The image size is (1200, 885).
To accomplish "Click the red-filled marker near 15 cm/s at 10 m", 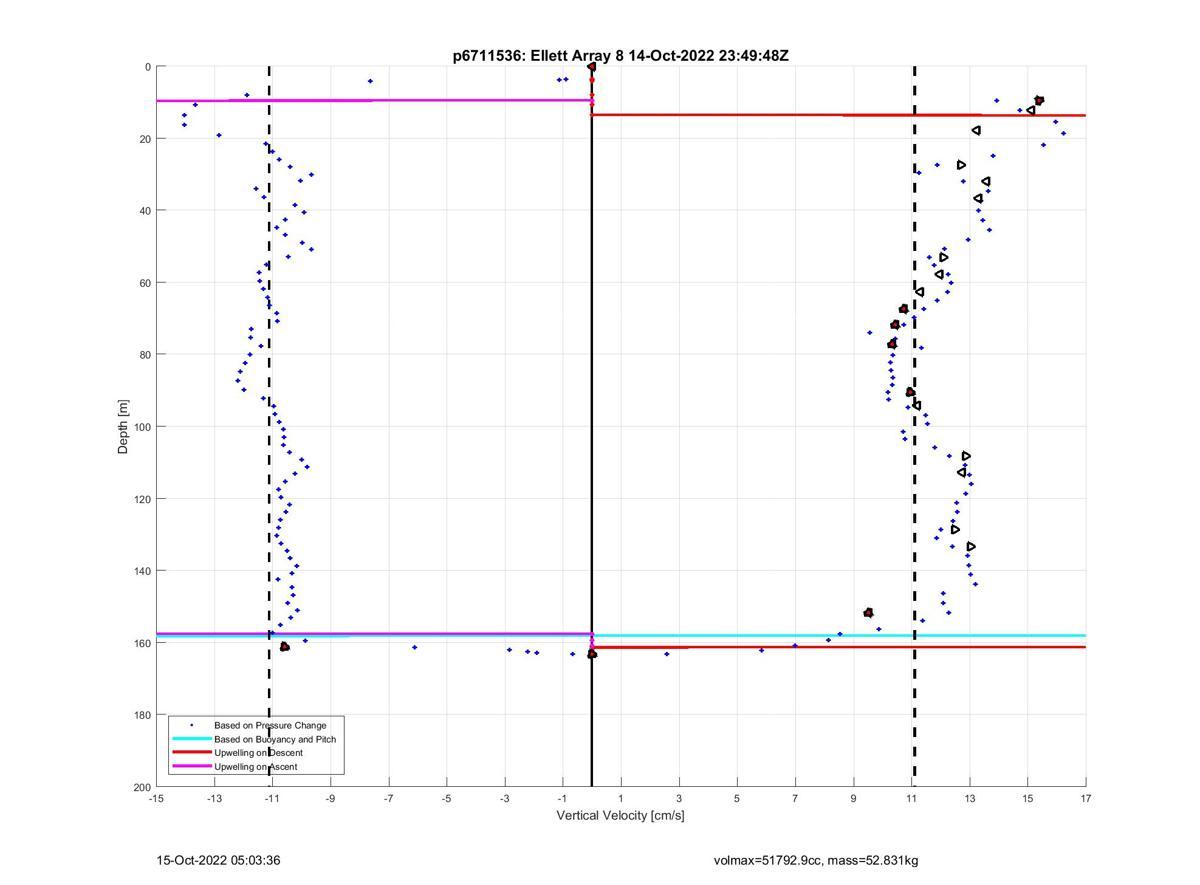I will pos(1039,100).
